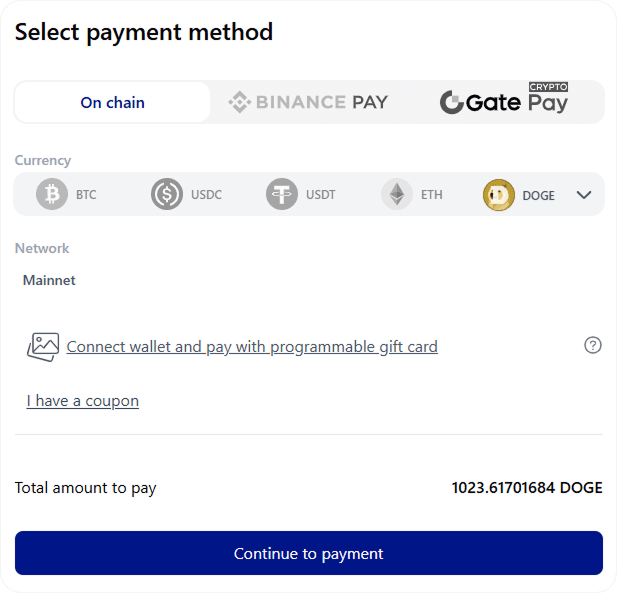Click the USDC dollar coin icon
The image size is (617, 593).
tap(167, 194)
